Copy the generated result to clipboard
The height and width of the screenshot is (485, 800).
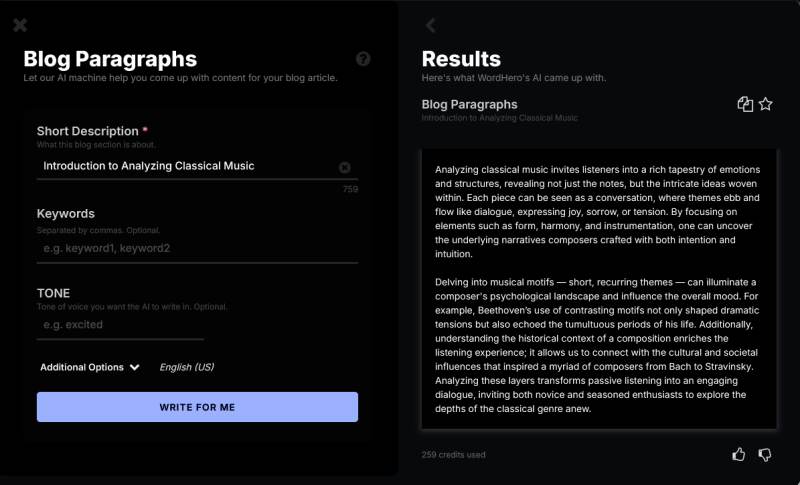pyautogui.click(x=745, y=104)
